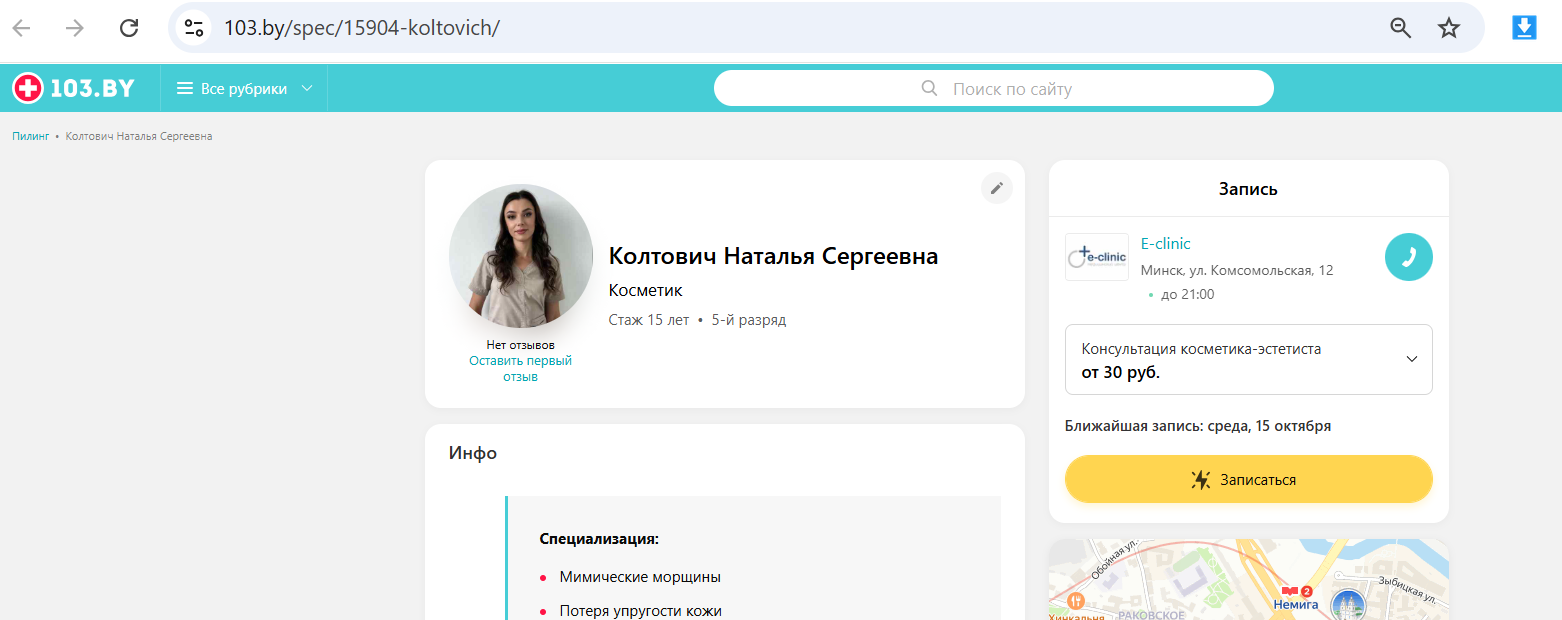This screenshot has width=1562, height=620.
Task: Click the Колтович Наталья Сергеевна breadcrumb text
Action: (139, 136)
